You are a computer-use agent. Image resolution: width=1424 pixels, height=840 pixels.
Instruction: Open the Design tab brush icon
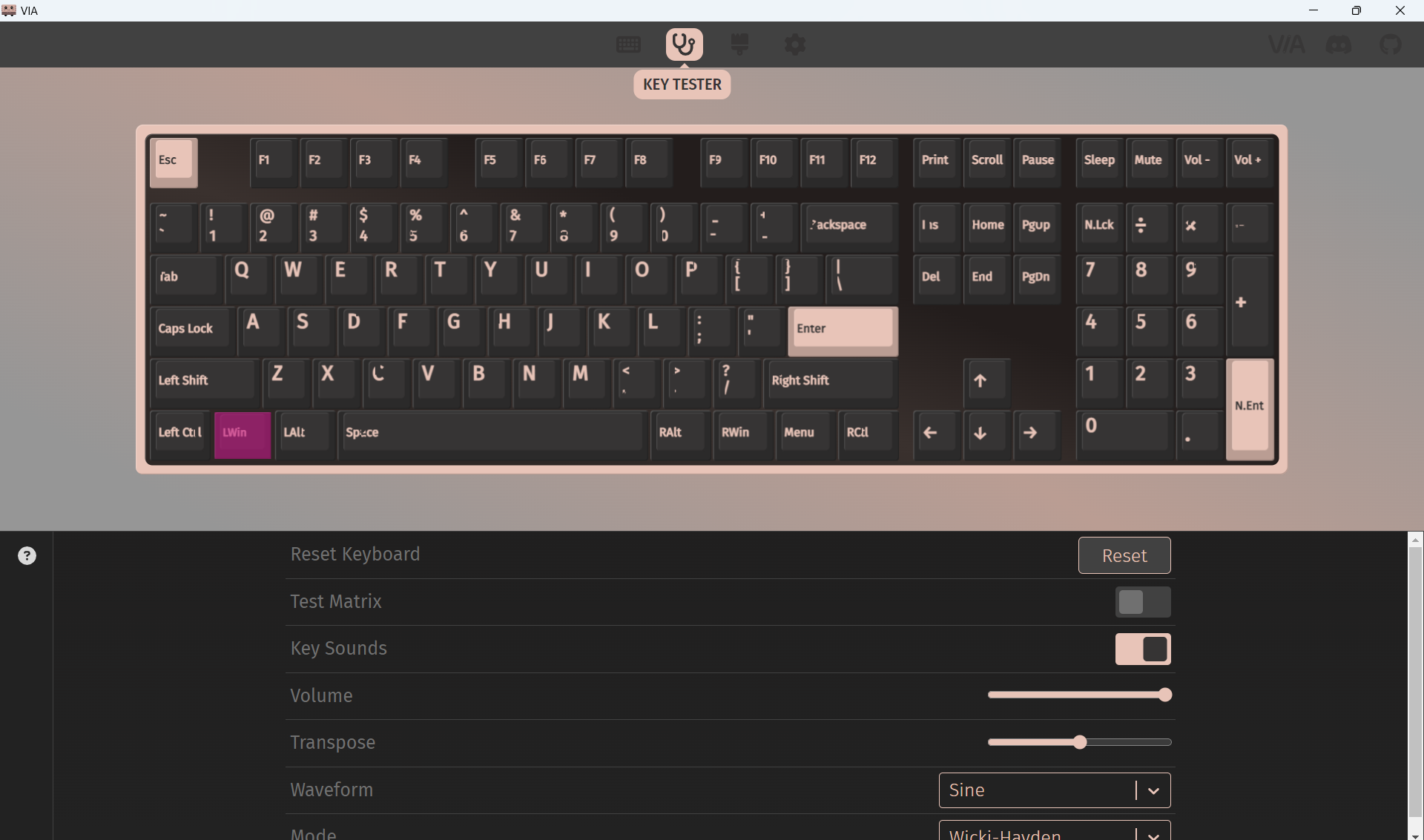739,44
